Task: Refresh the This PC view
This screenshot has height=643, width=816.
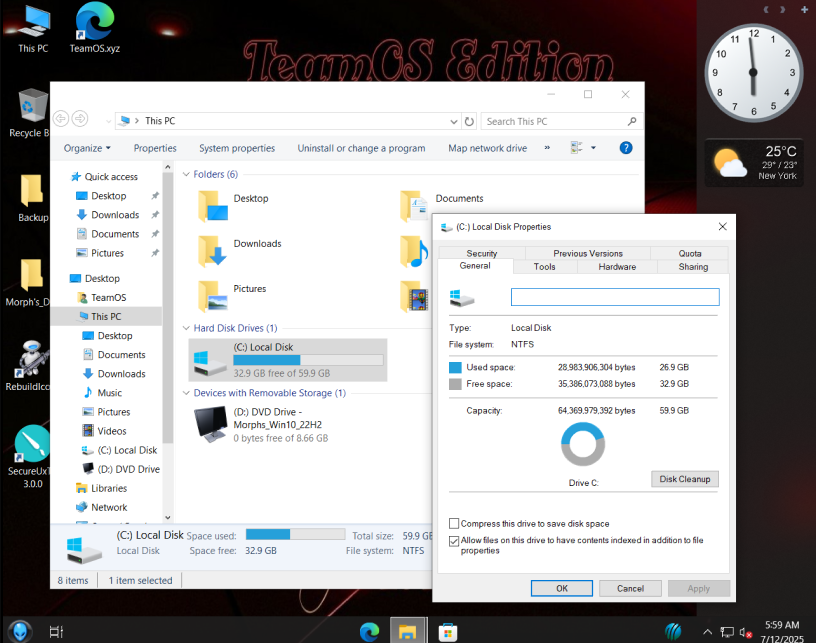Action: pyautogui.click(x=469, y=121)
